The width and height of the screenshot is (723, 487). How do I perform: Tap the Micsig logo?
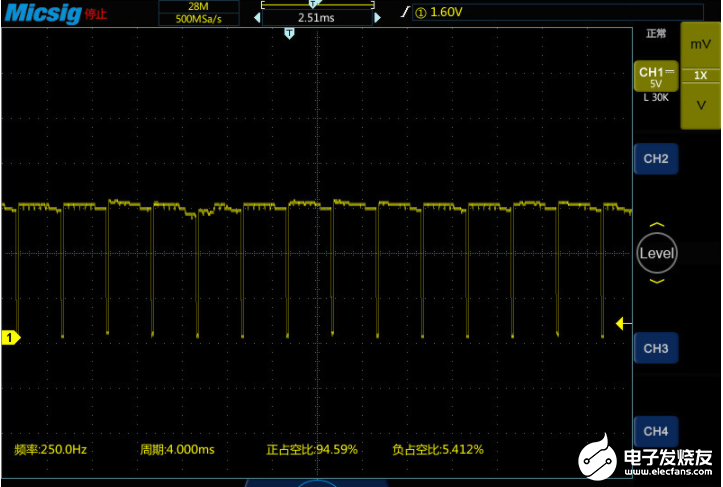pyautogui.click(x=43, y=13)
